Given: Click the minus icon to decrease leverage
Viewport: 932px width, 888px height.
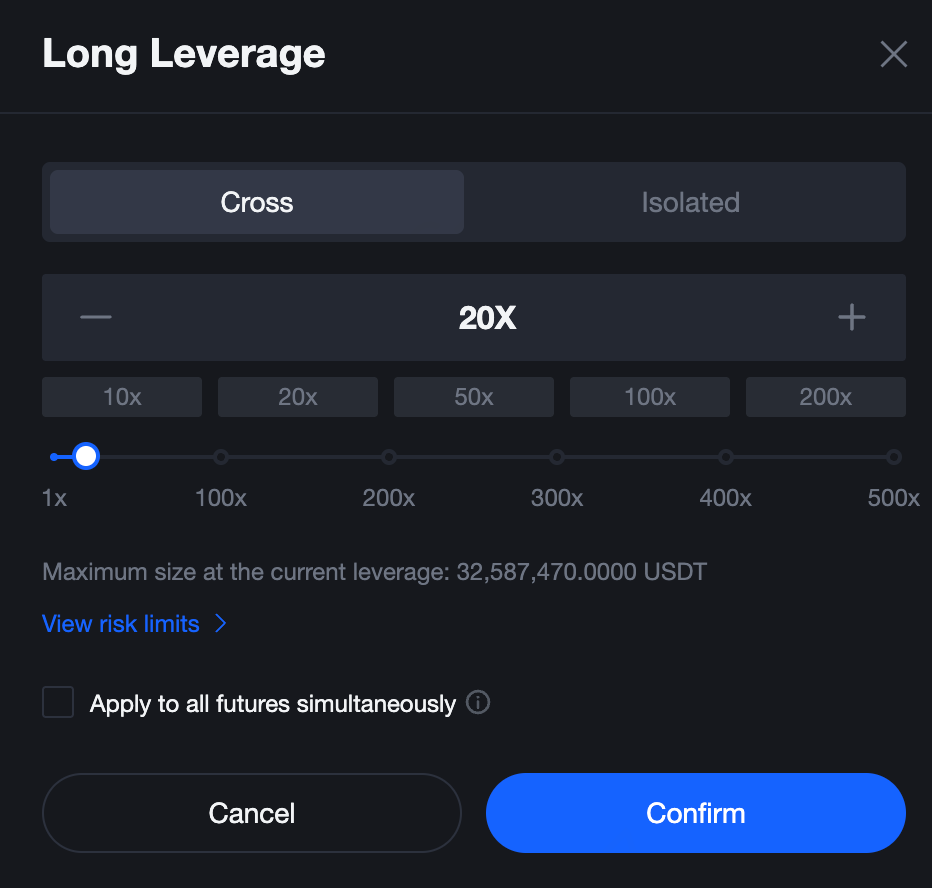Looking at the screenshot, I should (96, 318).
